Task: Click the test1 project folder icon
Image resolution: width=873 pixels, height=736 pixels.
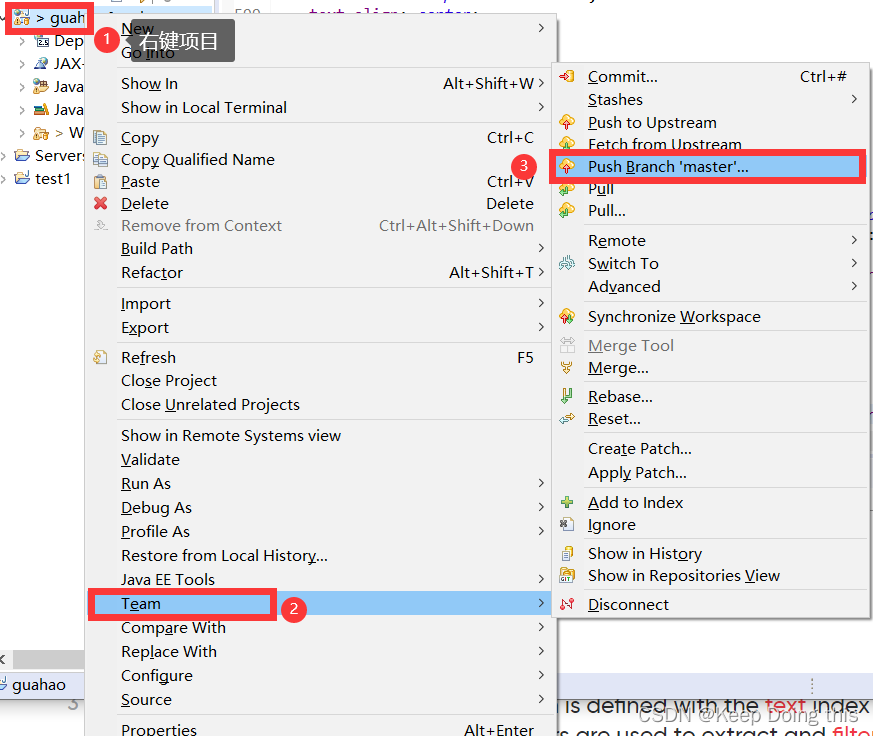Action: click(22, 178)
